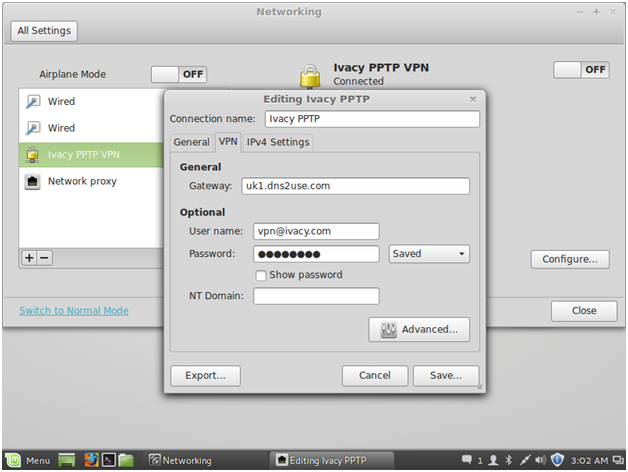Click the show desktop icon in taskbar
The height and width of the screenshot is (472, 628).
pos(66,460)
